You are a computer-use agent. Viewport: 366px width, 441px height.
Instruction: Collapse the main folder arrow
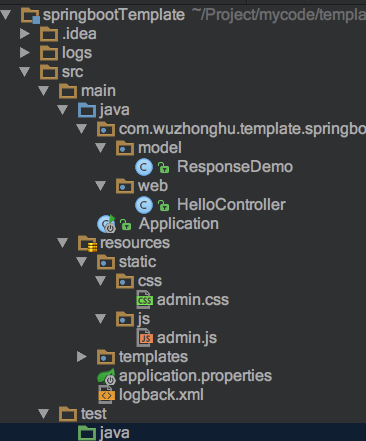point(44,91)
